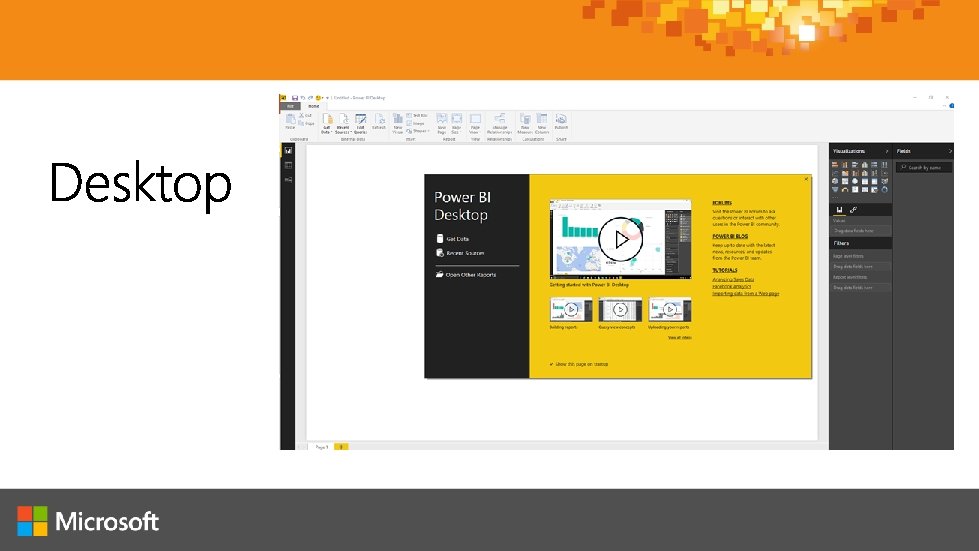Open the first tutorial link under Tutorials
Screen dimensions: 979x551
pyautogui.click(x=733, y=280)
